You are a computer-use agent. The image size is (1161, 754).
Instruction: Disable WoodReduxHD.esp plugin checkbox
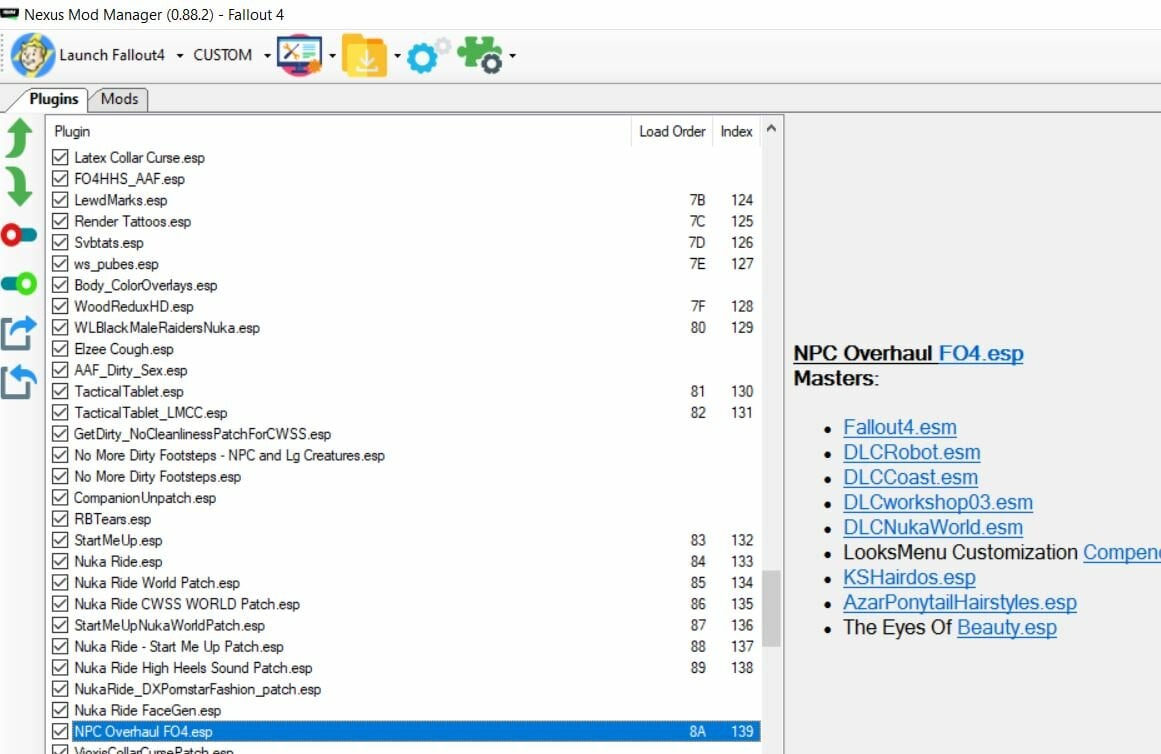(x=60, y=306)
